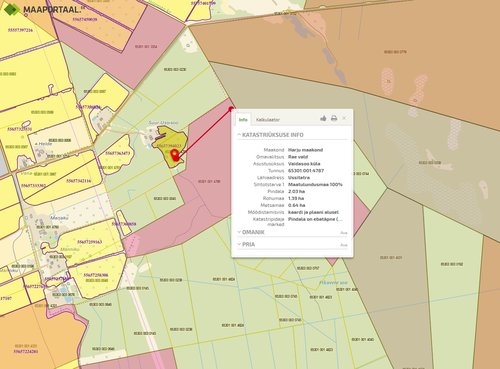Expand the PRIA section
The height and width of the screenshot is (369, 500).
point(246,244)
